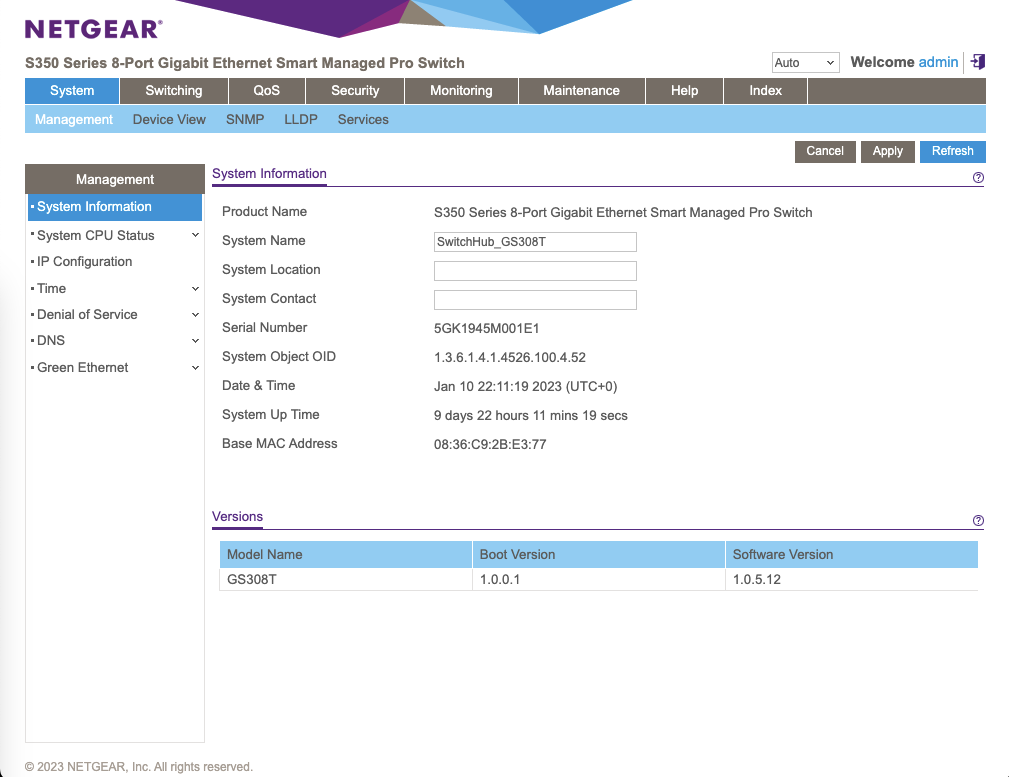Click the admin username link
This screenshot has width=1009, height=777.
click(x=938, y=62)
